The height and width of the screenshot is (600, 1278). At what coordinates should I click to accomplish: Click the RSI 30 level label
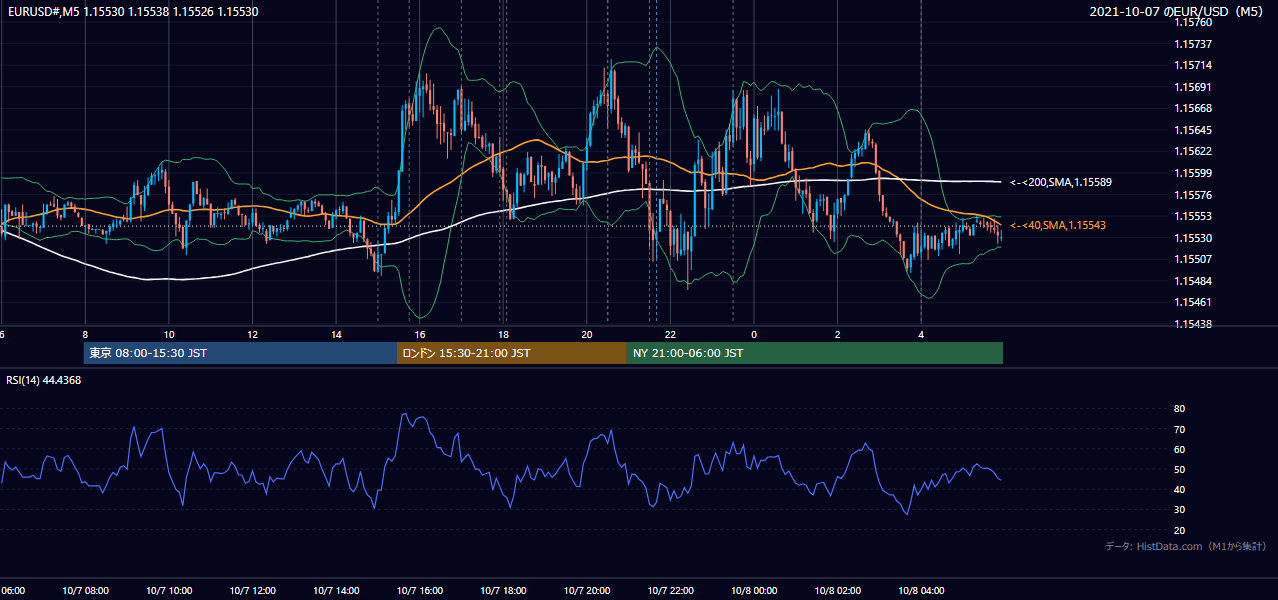pos(1179,510)
